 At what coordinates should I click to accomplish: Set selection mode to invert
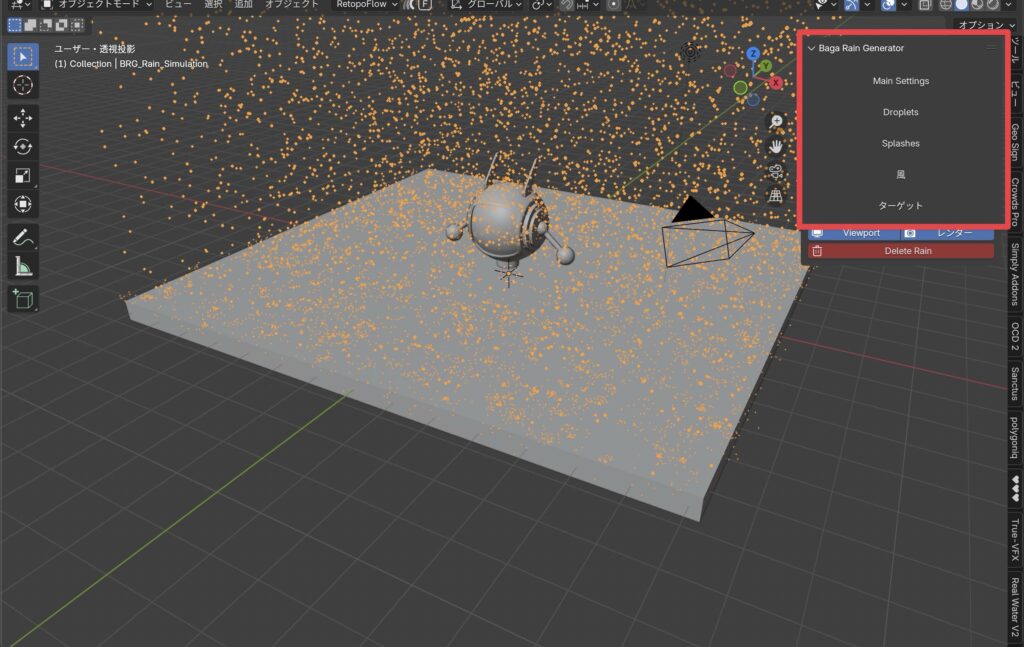(x=61, y=25)
